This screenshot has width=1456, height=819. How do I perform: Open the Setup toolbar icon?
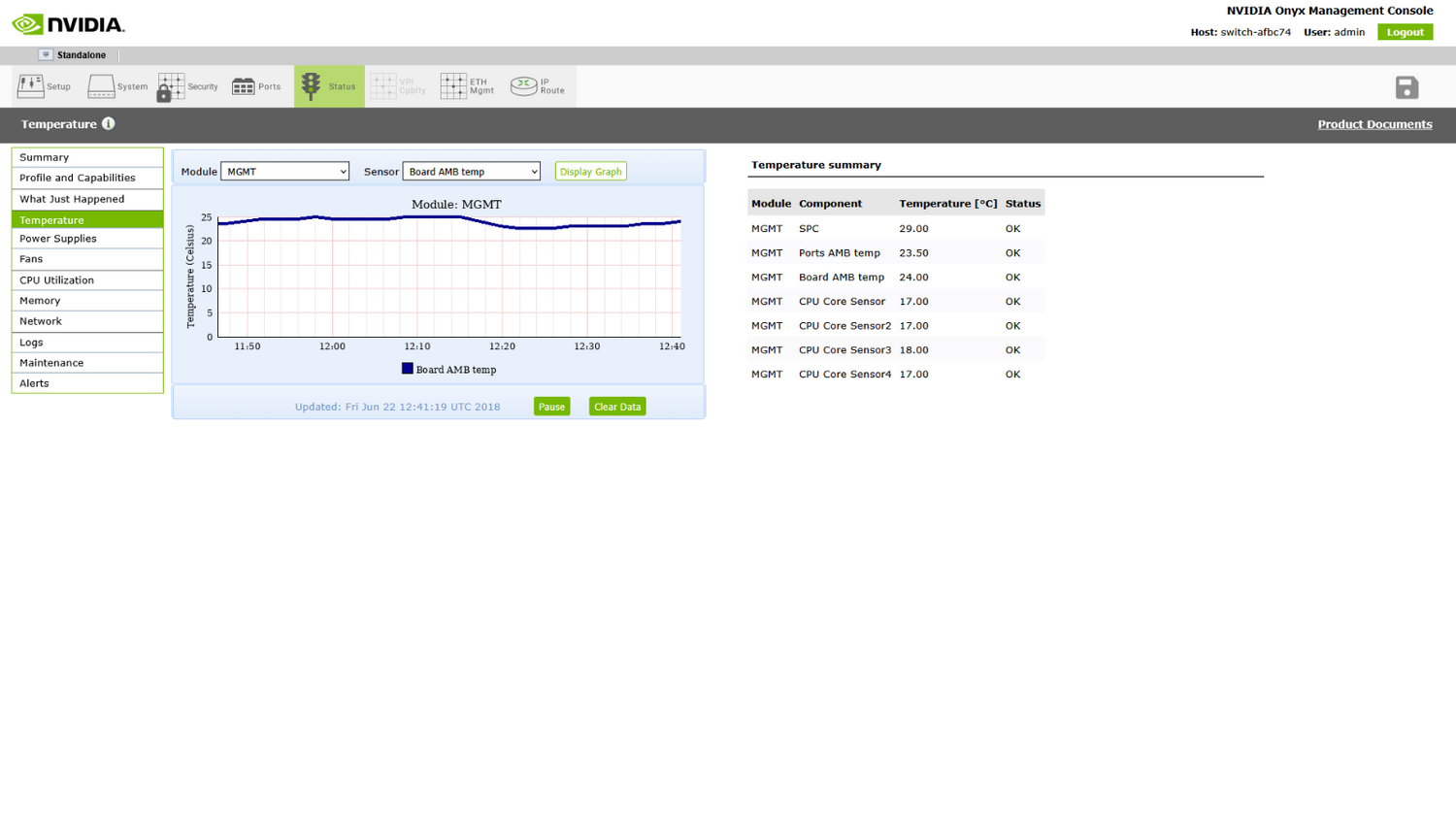pos(44,86)
